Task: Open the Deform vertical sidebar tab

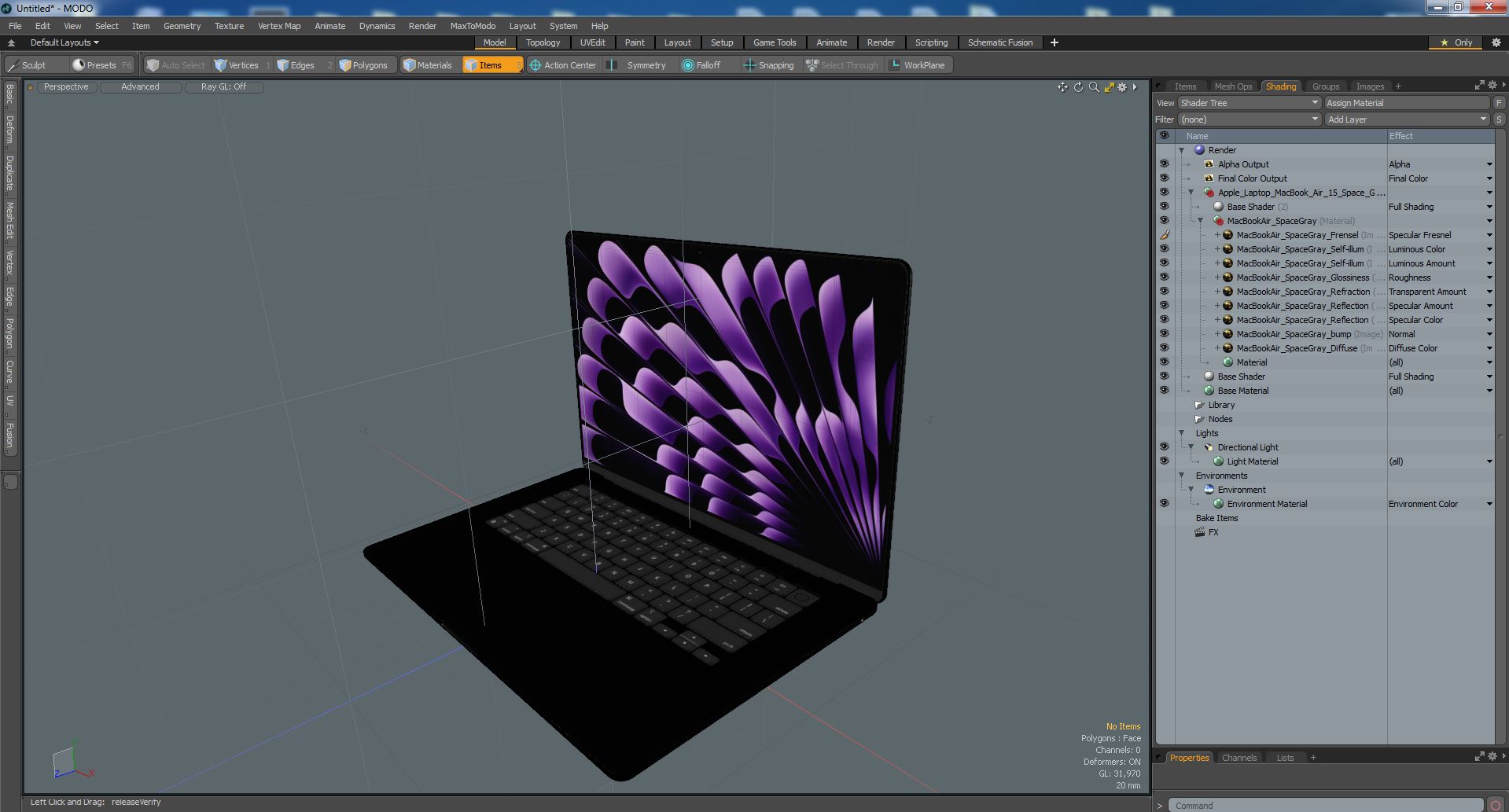Action: 10,130
